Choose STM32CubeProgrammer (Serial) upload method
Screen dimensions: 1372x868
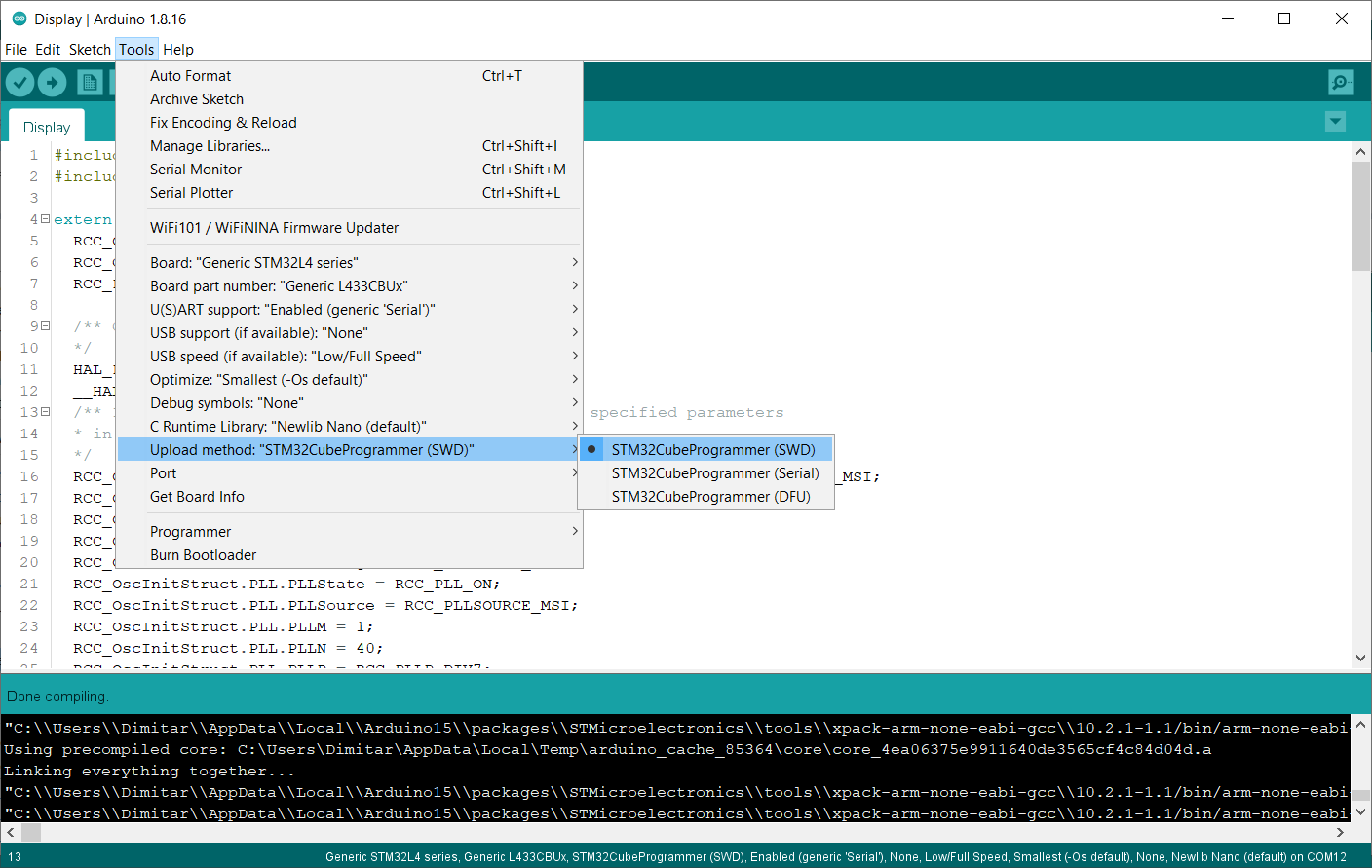[706, 473]
